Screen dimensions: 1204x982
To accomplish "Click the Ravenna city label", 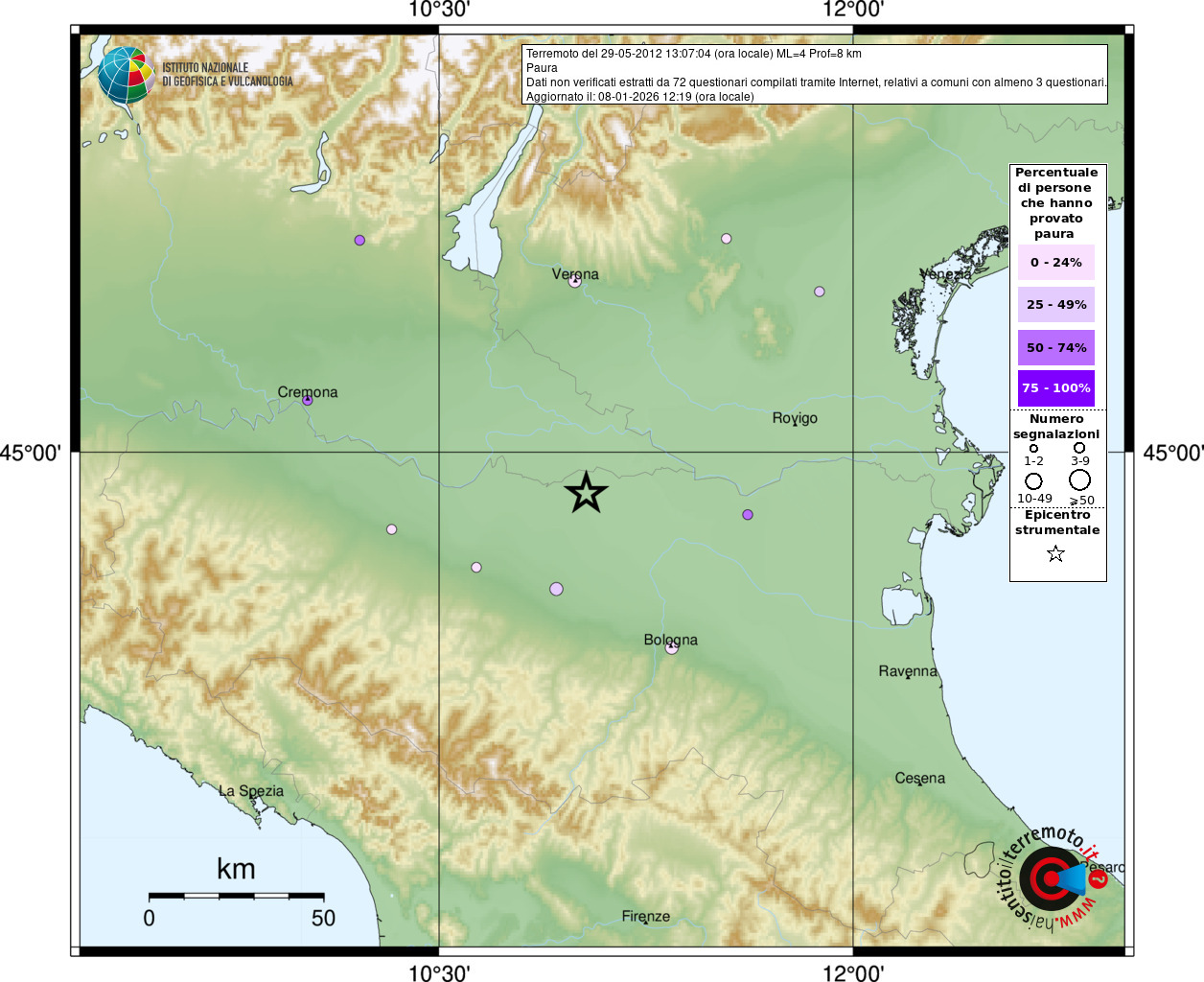I will point(908,670).
